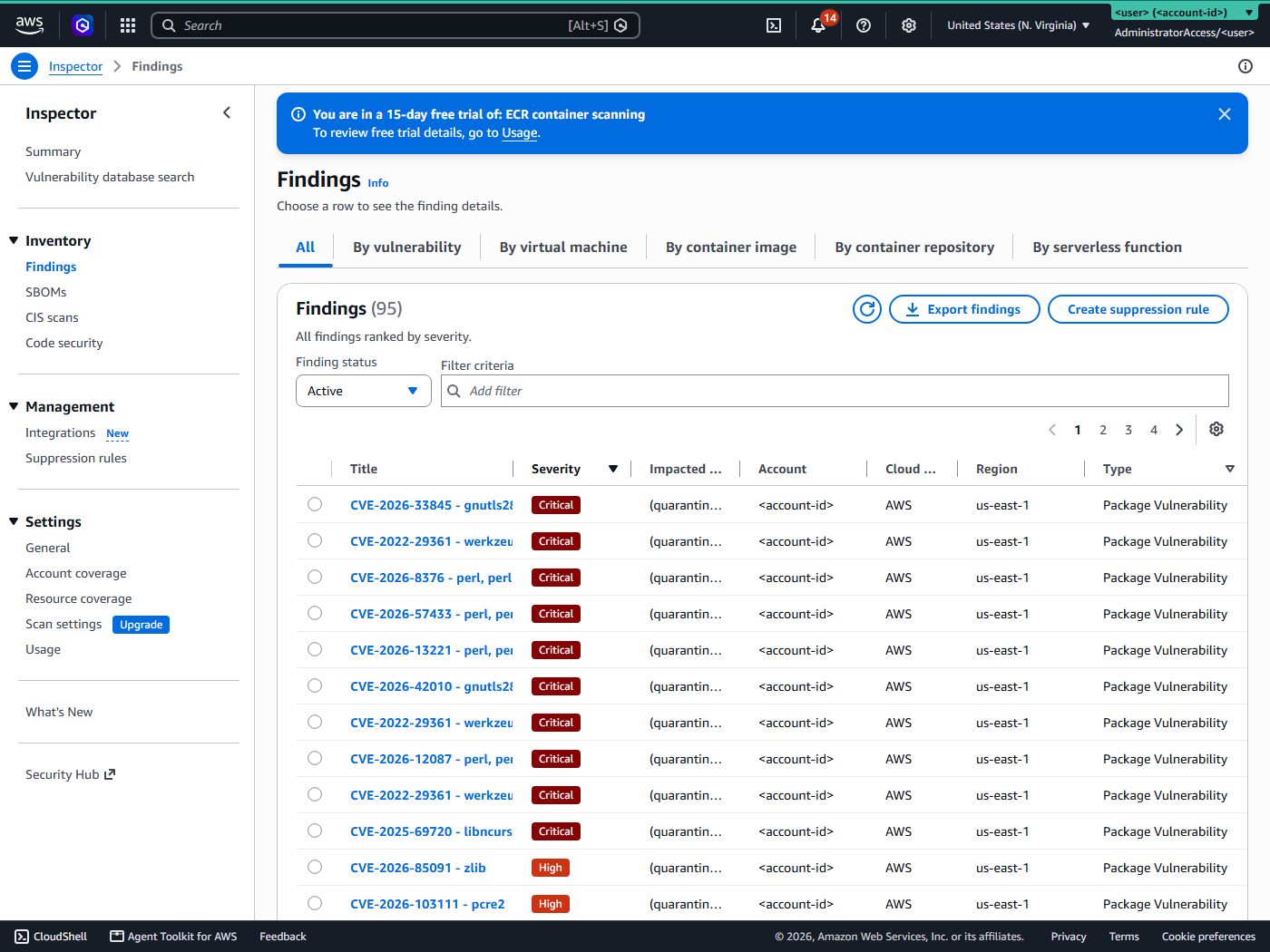Toggle the hamburger navigation menu

(x=24, y=66)
